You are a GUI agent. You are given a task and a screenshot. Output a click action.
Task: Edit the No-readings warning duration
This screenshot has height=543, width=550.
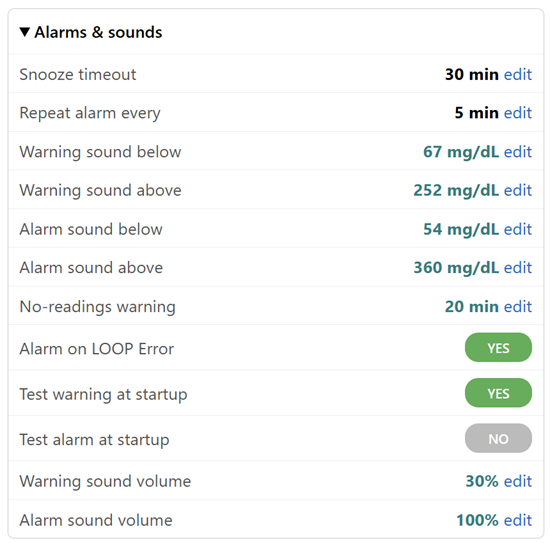pyautogui.click(x=518, y=307)
